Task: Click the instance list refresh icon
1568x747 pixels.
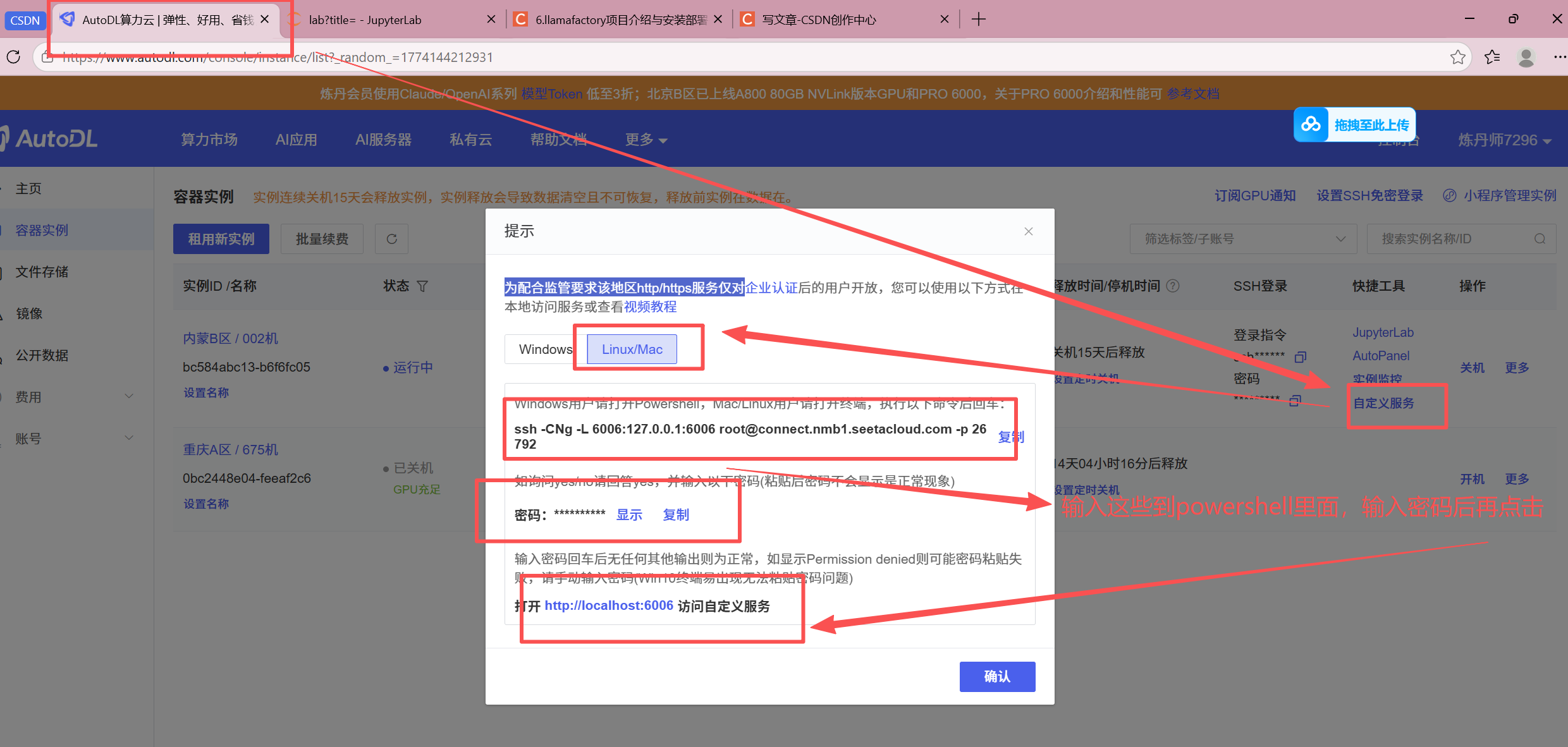Action: [391, 239]
